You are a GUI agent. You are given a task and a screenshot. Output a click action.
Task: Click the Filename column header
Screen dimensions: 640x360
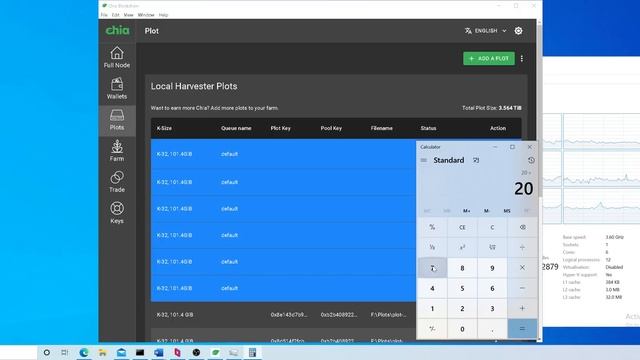382,128
